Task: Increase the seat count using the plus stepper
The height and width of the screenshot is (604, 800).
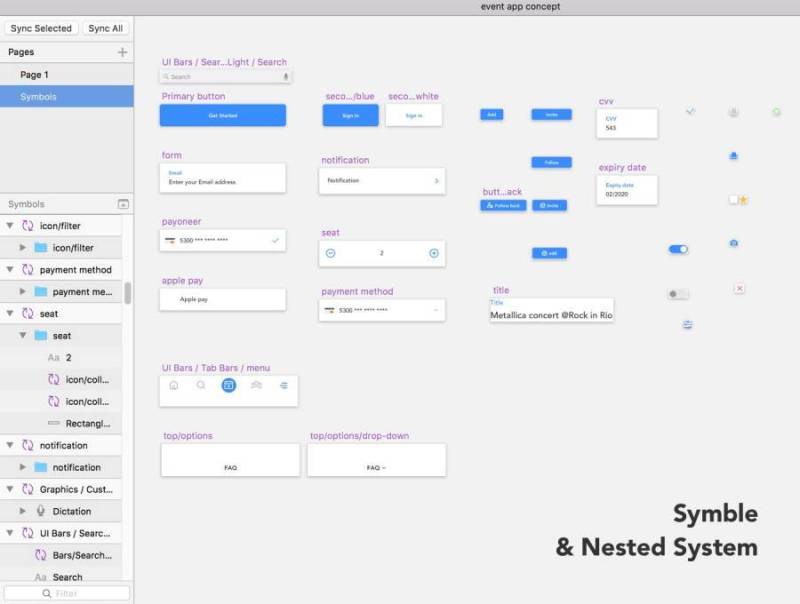Action: pos(433,253)
